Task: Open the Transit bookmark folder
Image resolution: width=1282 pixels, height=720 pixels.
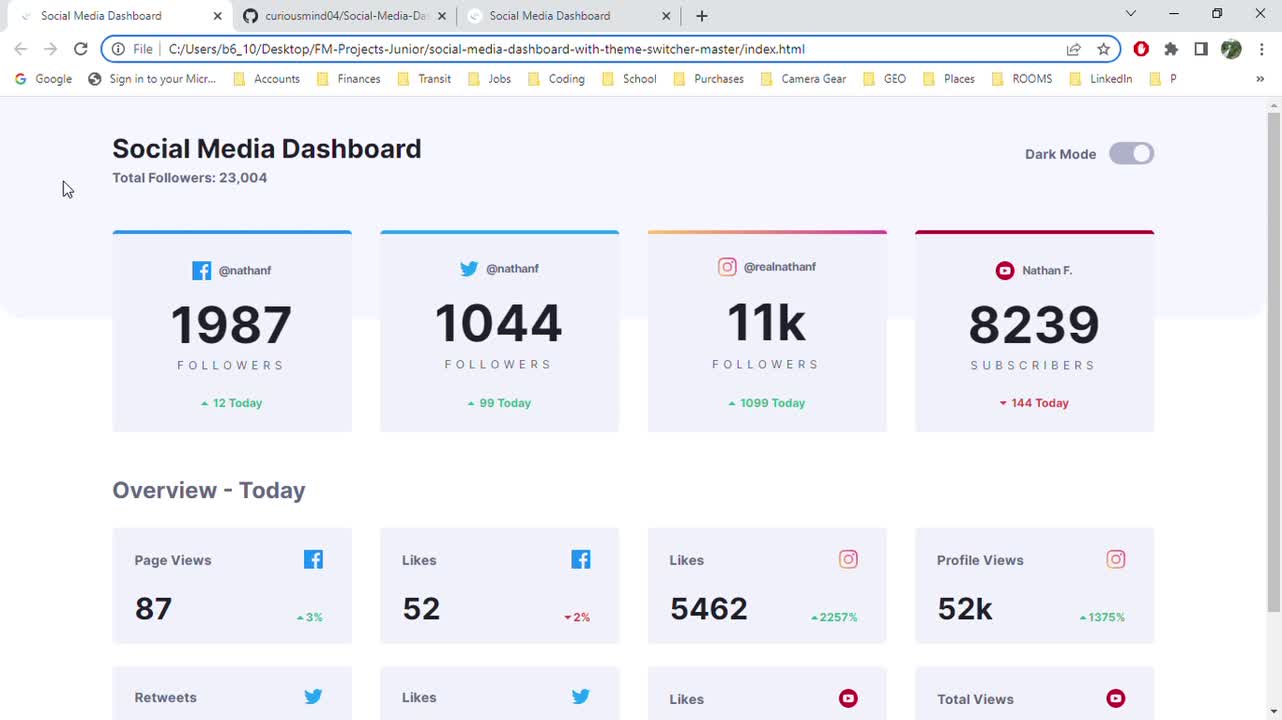Action: pyautogui.click(x=424, y=79)
